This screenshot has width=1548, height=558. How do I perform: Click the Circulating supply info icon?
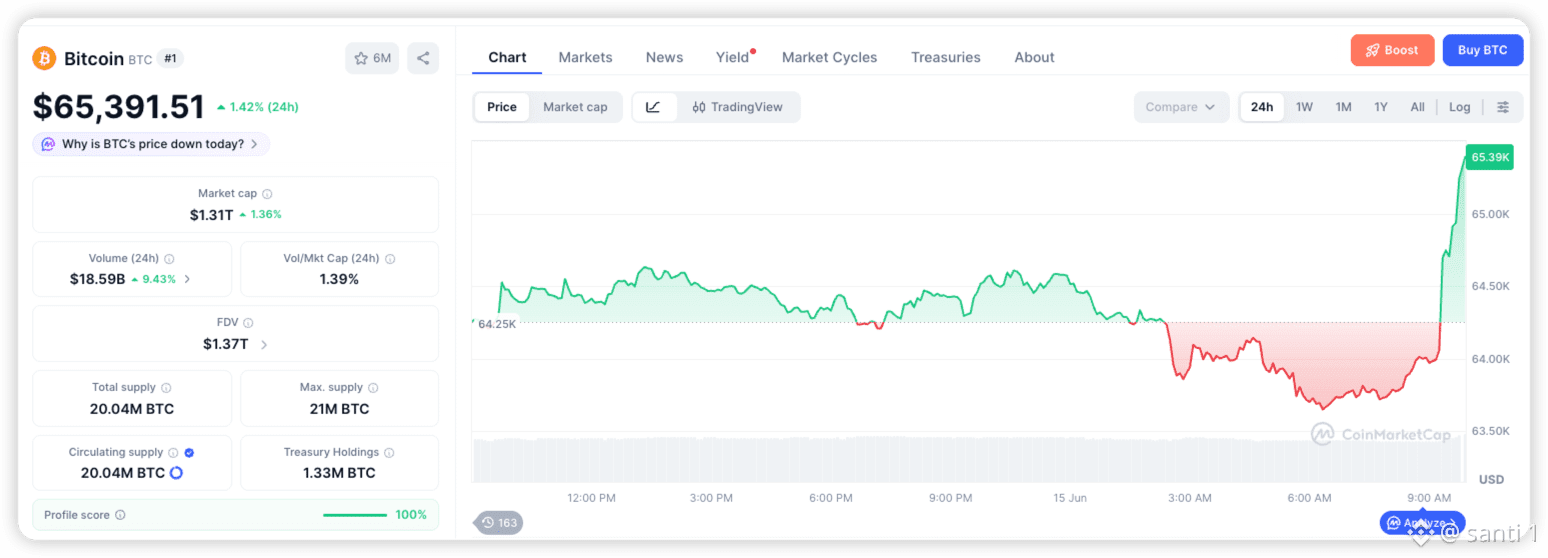click(x=173, y=452)
